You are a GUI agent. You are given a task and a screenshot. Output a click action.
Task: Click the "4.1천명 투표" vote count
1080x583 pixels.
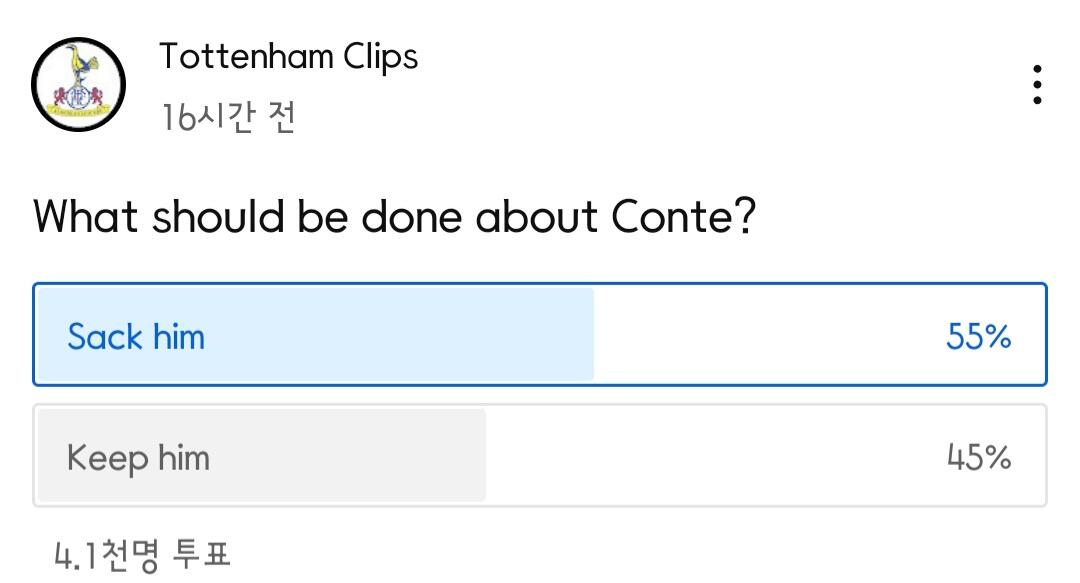pos(142,555)
